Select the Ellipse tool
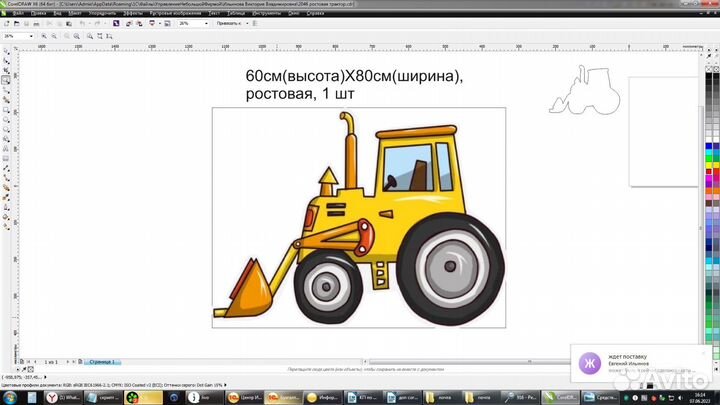 coord(6,120)
